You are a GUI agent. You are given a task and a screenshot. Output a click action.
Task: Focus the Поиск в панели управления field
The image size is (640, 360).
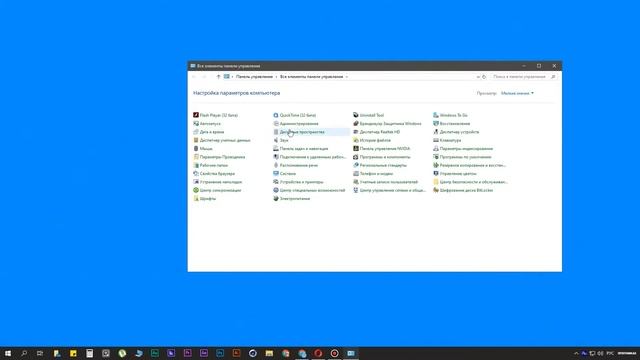click(x=524, y=77)
